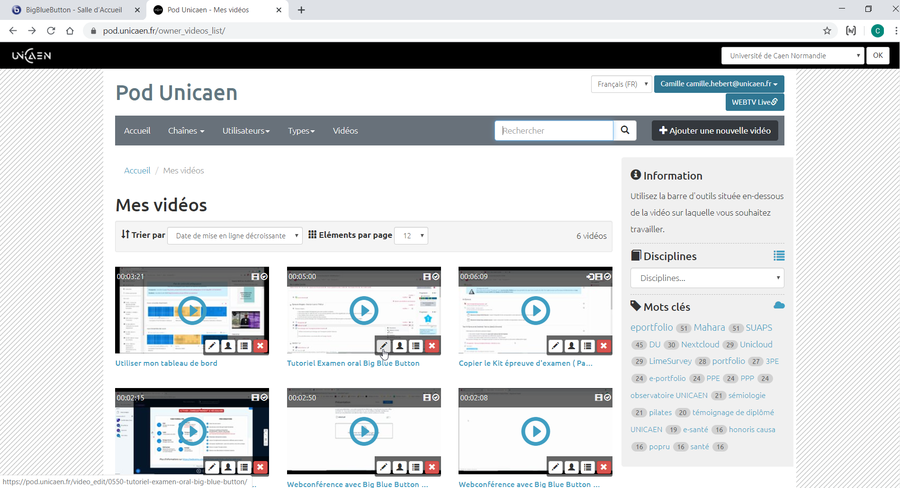Expand the Chaînes menu

tap(186, 131)
